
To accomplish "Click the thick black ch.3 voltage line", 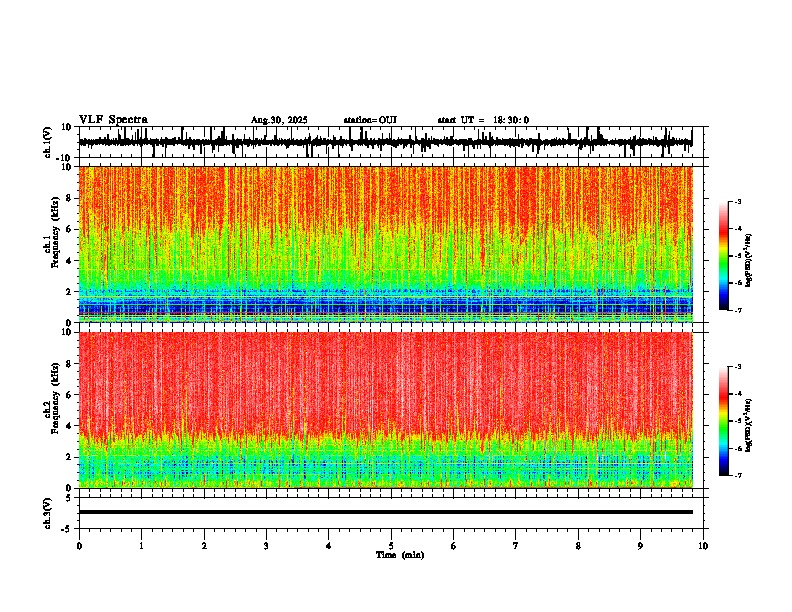I will click(x=385, y=512).
